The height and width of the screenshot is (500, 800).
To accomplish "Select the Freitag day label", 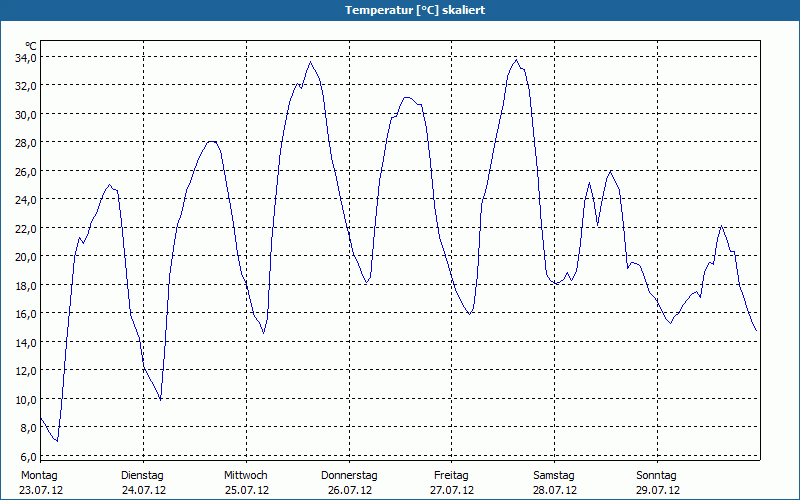I will click(x=452, y=475).
